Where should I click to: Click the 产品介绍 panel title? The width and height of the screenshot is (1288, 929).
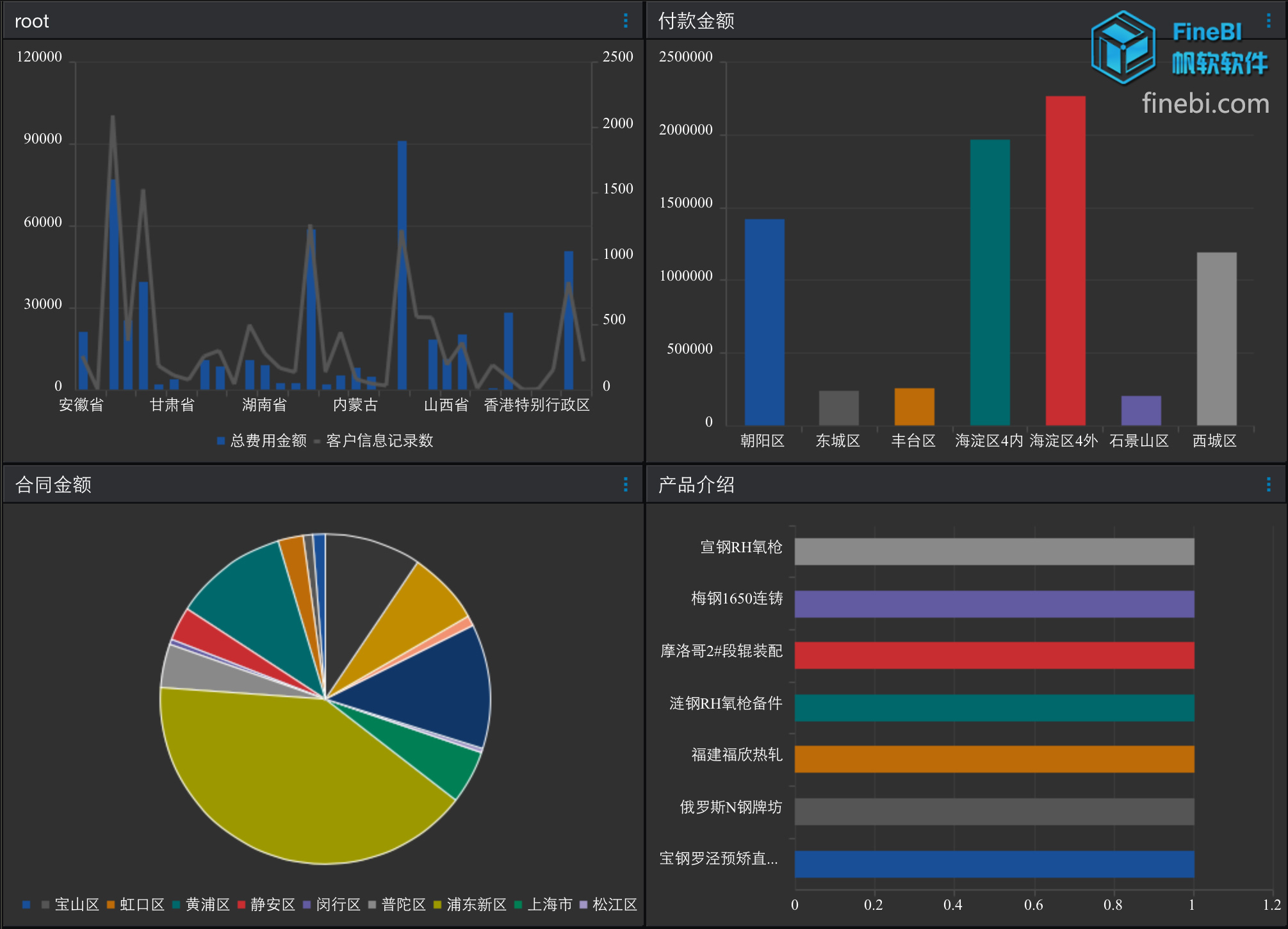[x=696, y=484]
